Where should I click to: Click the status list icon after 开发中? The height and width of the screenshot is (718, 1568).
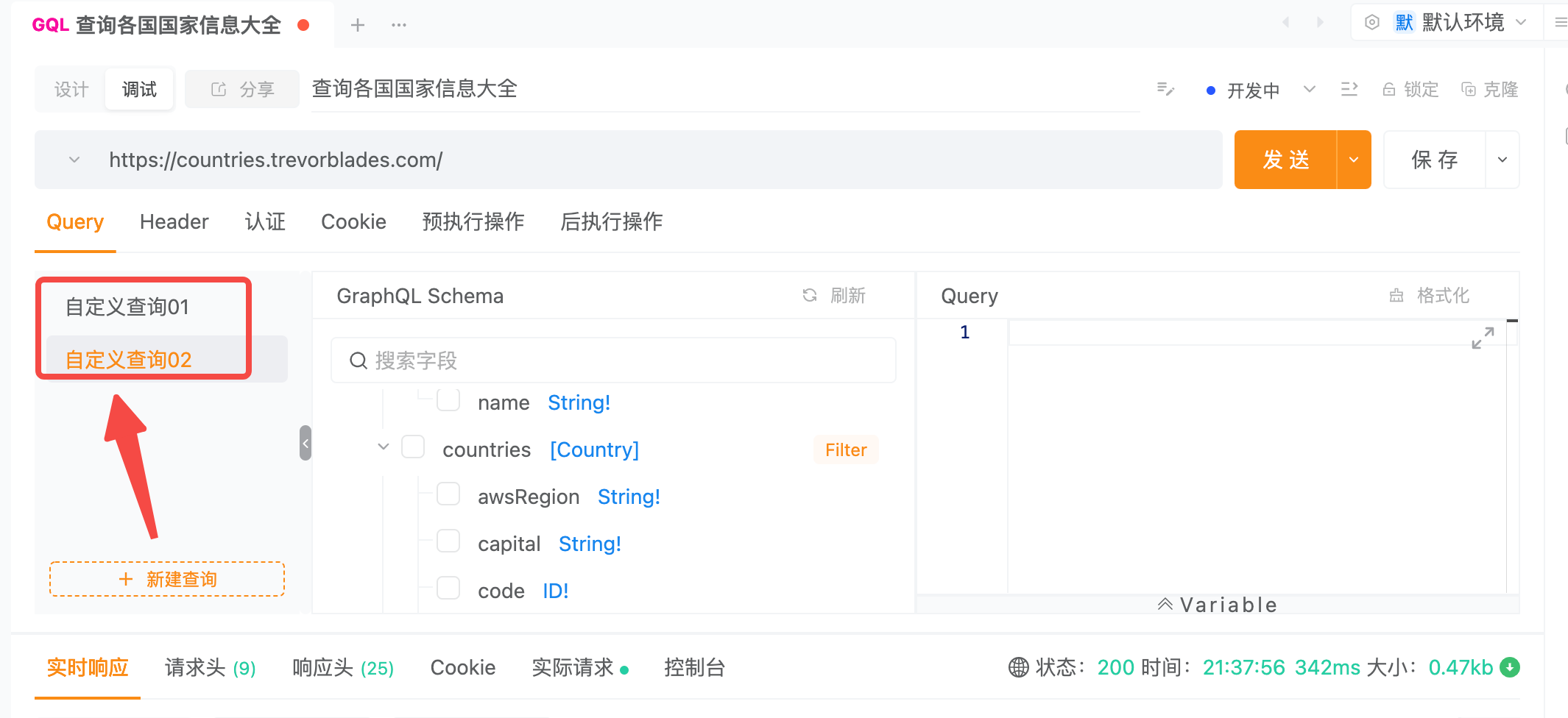1349,88
